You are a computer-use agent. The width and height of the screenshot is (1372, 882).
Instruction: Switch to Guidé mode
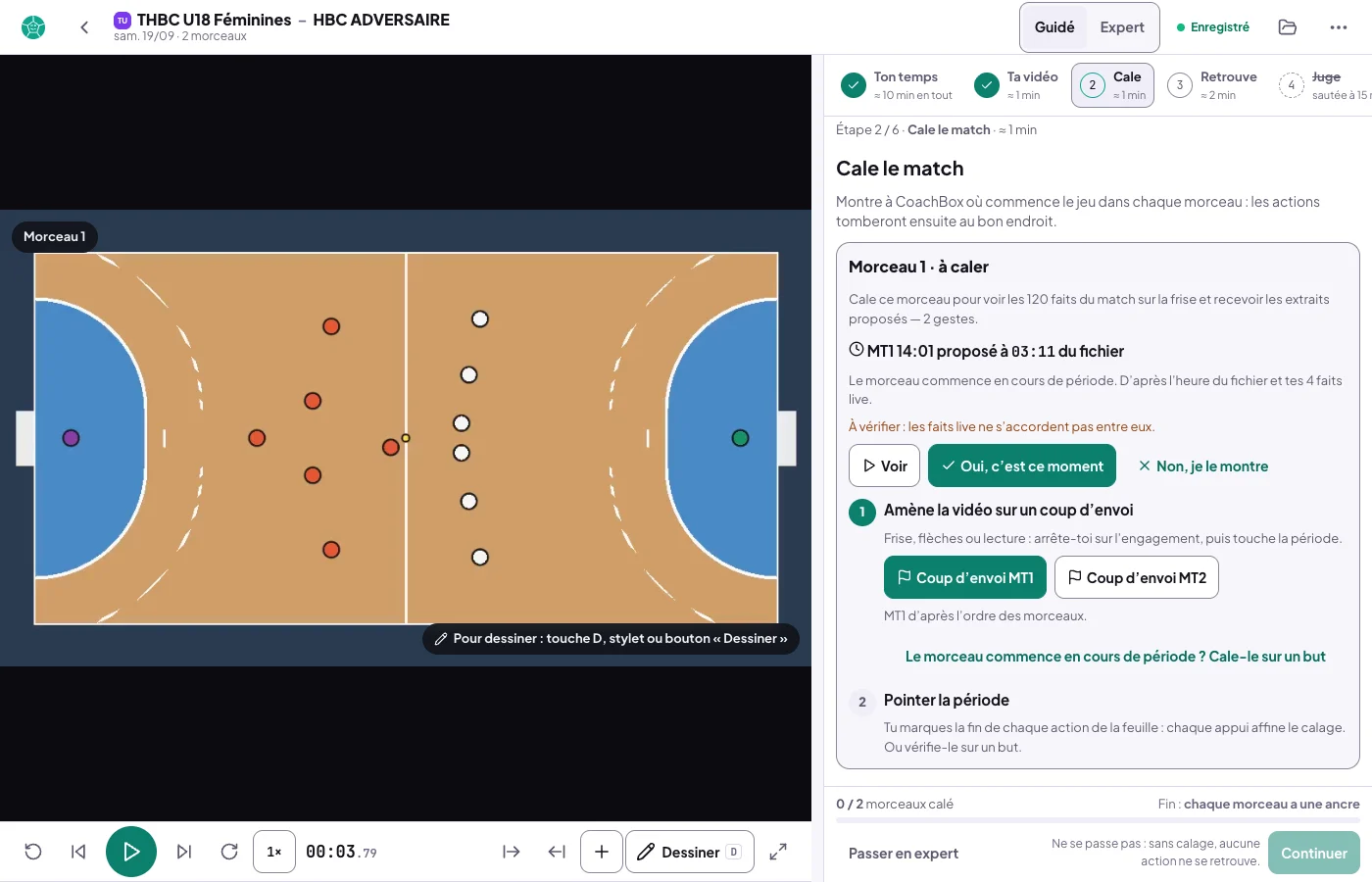coord(1054,27)
